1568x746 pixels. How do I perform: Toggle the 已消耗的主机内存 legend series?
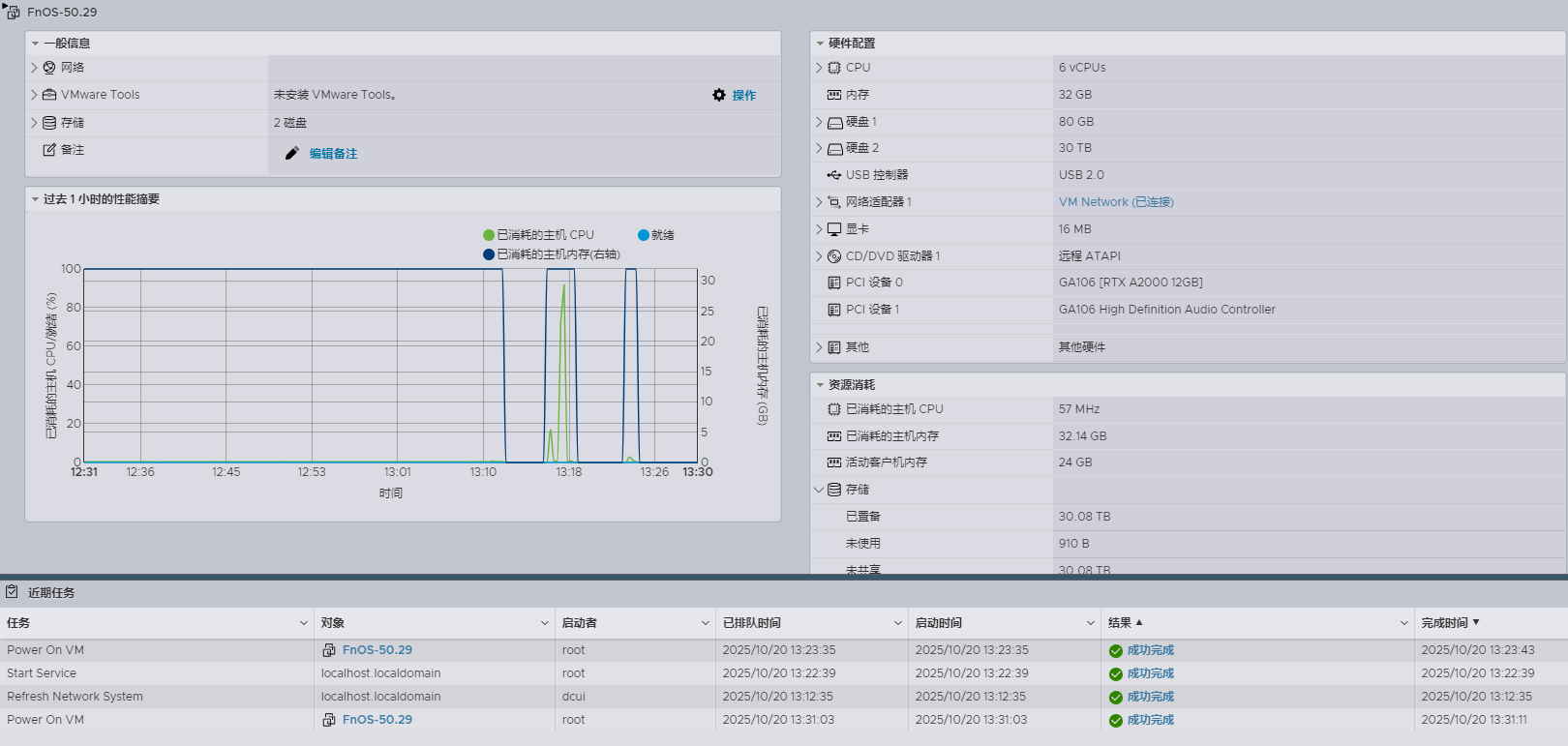pyautogui.click(x=551, y=254)
